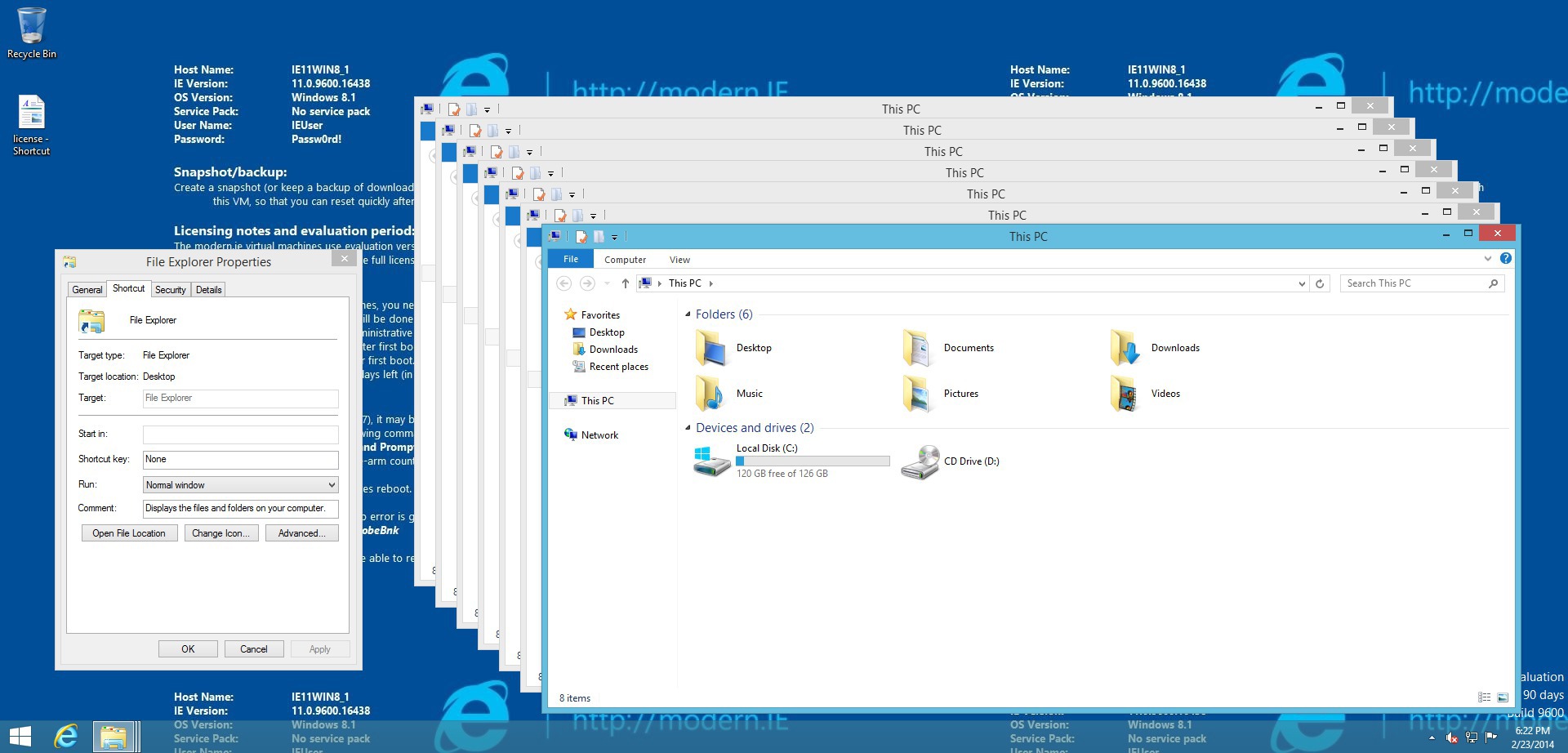
Task: Open Action Center flag icon
Action: pos(1491,737)
